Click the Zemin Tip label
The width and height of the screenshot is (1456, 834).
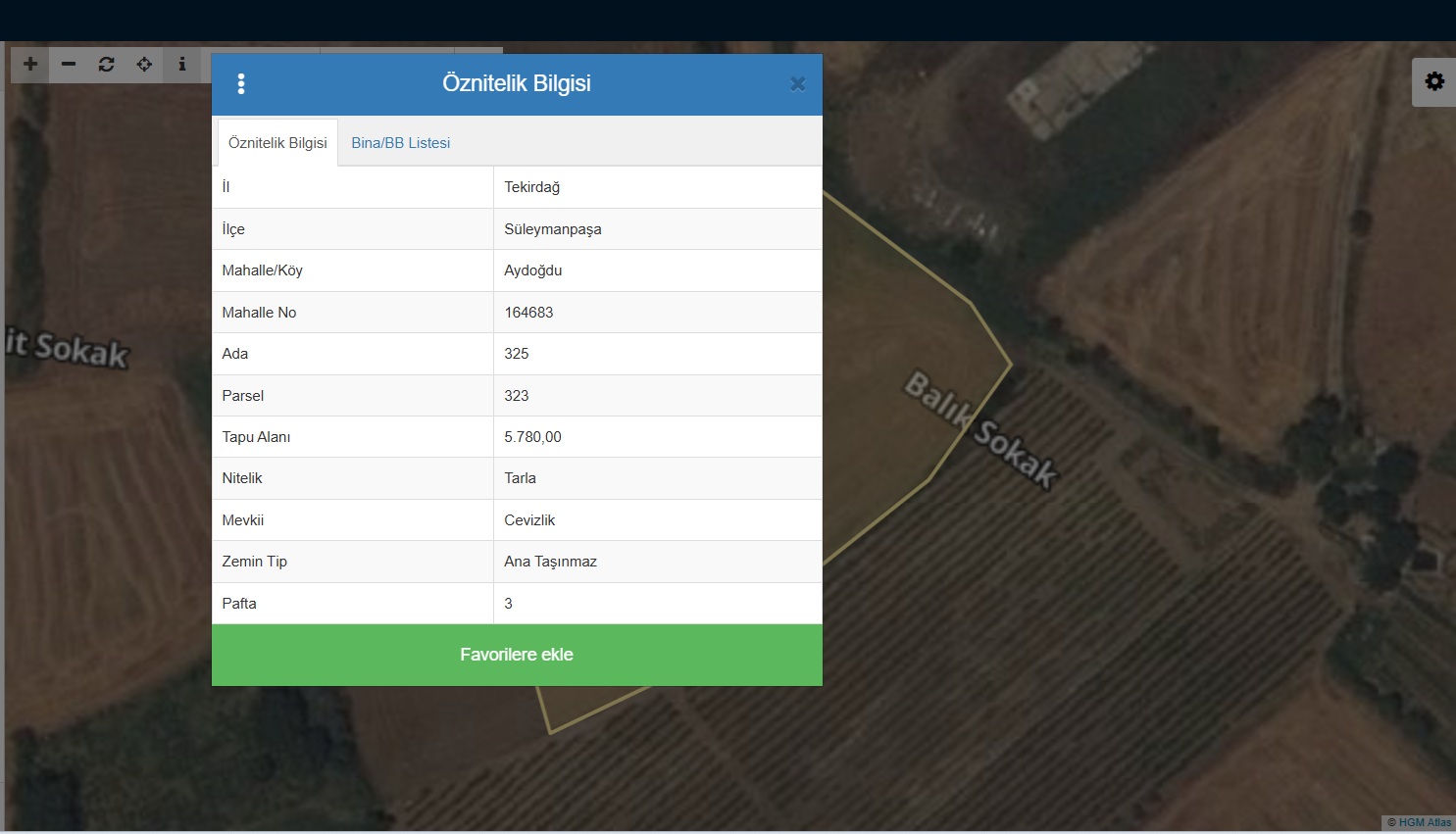tap(254, 562)
